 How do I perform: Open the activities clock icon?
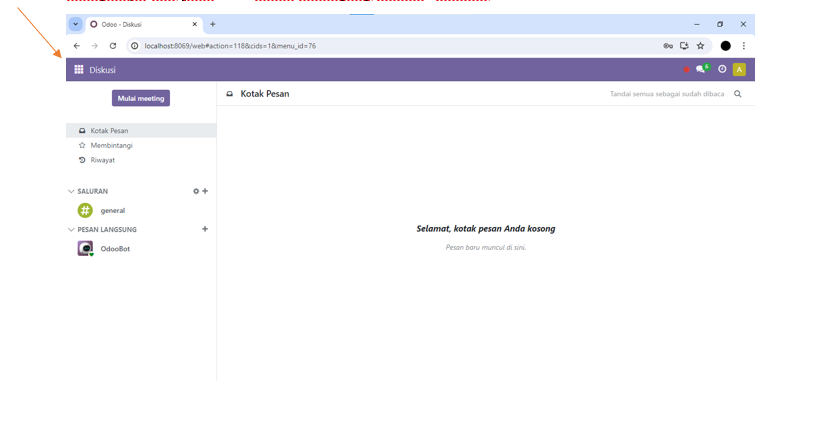[722, 69]
